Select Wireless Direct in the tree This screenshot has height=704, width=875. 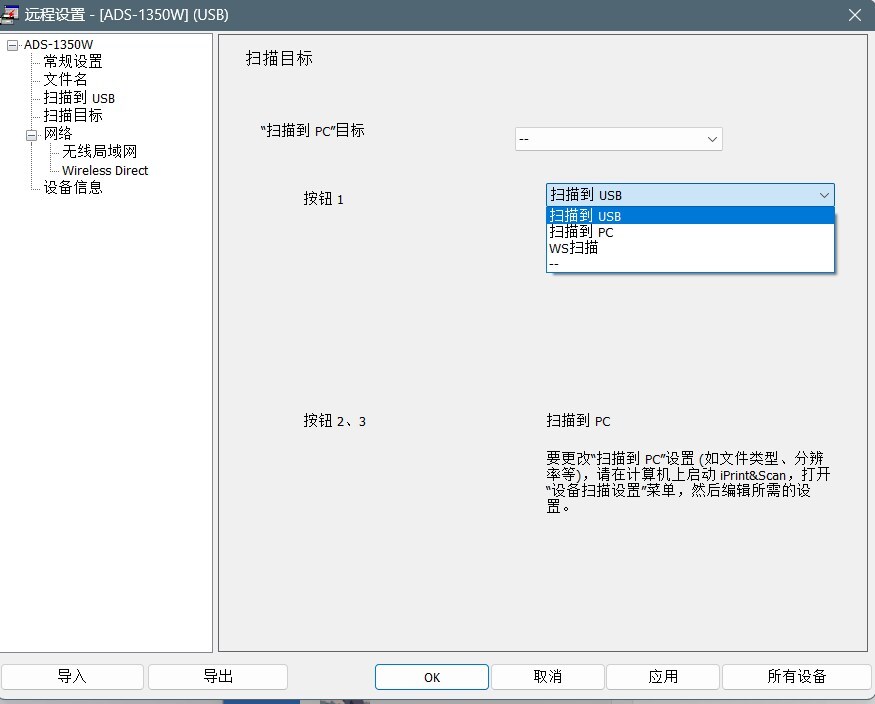(105, 170)
